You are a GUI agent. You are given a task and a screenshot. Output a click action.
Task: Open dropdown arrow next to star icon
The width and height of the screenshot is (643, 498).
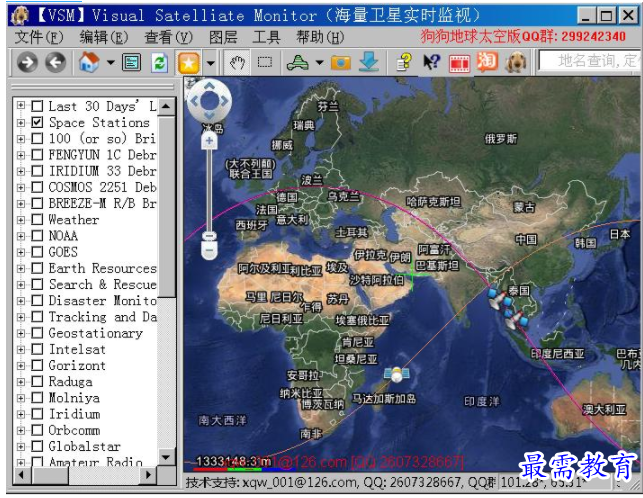[x=211, y=62]
